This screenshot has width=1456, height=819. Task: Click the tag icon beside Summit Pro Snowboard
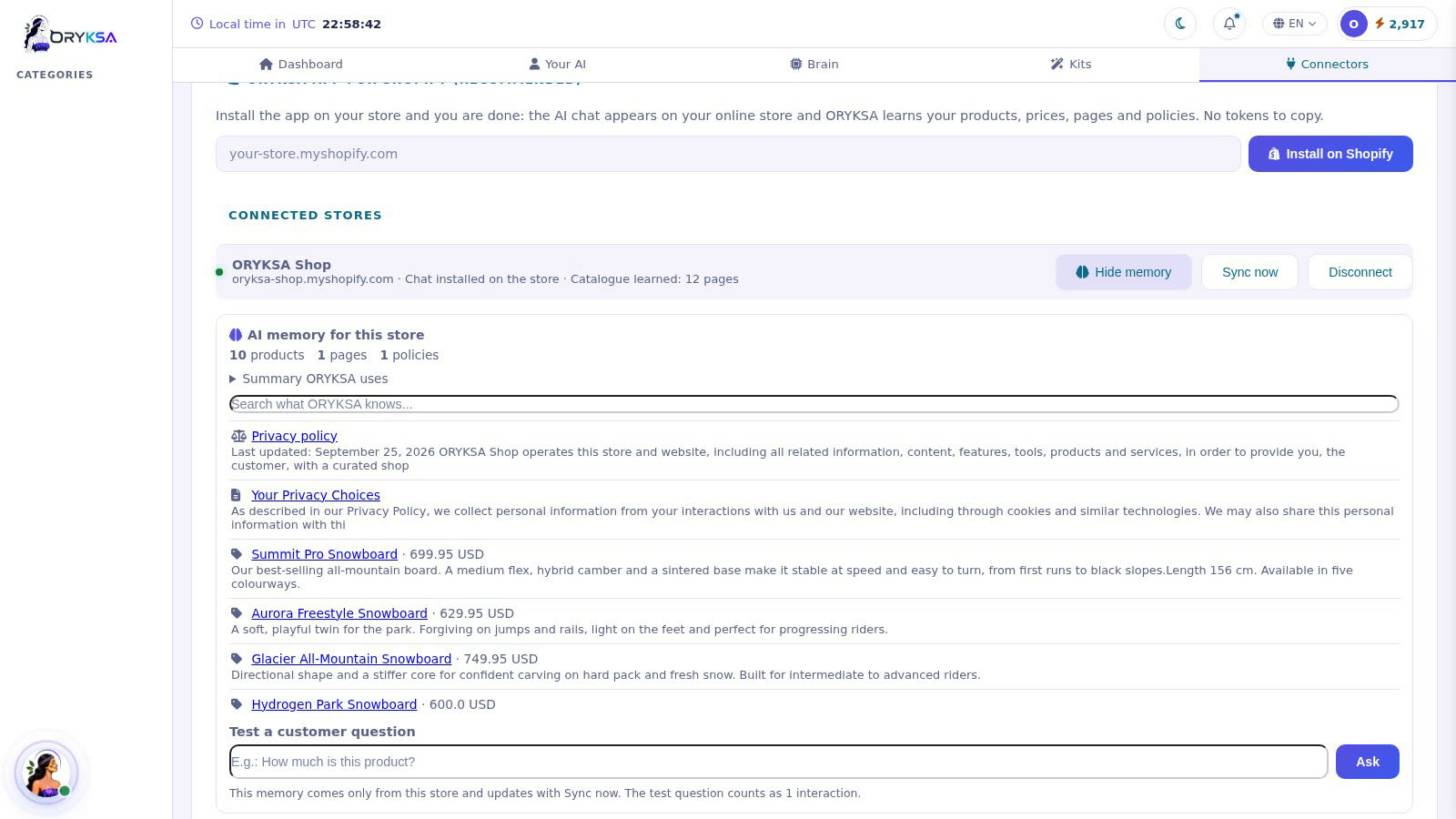(x=237, y=554)
